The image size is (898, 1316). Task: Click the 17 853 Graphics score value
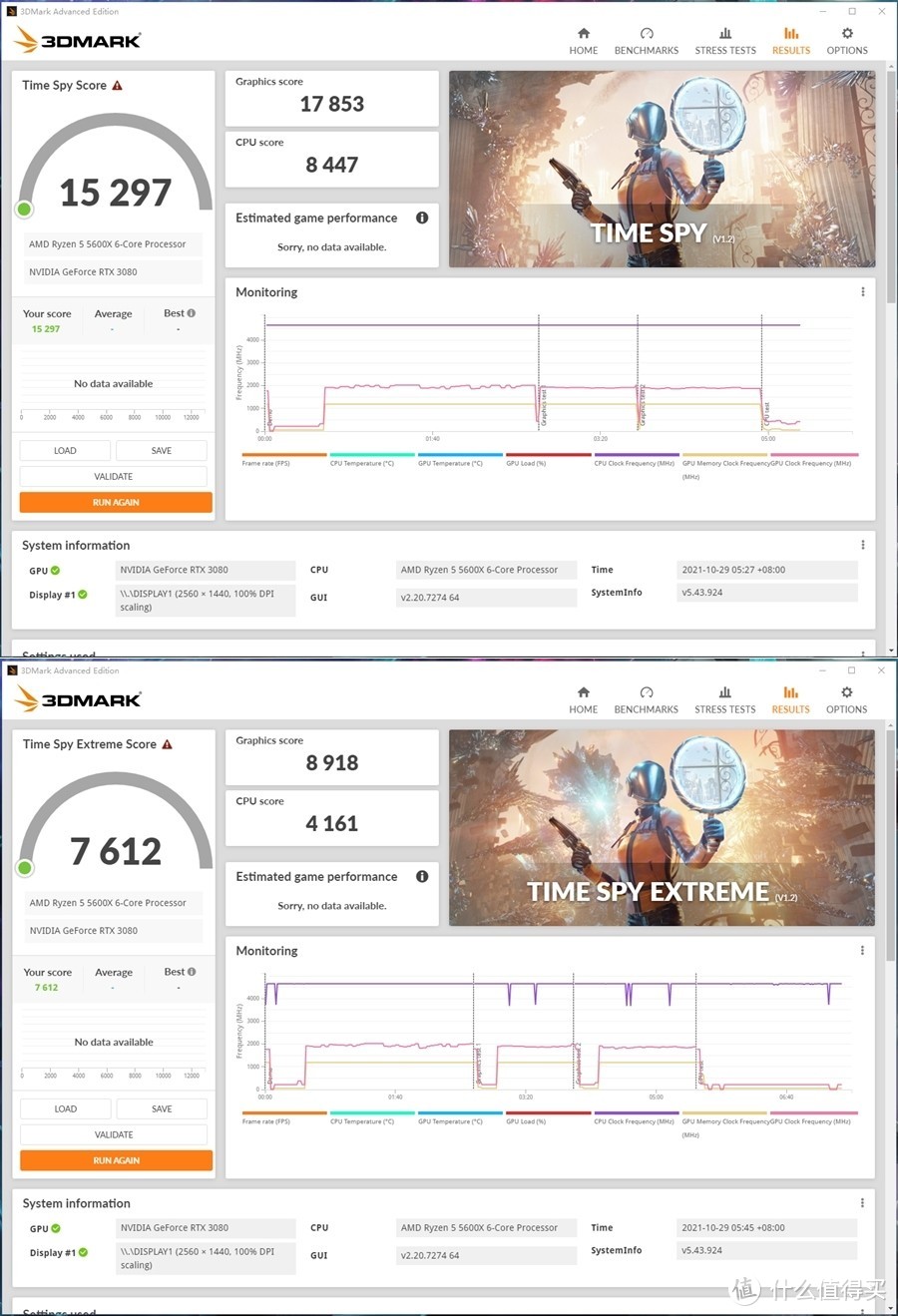[x=332, y=104]
